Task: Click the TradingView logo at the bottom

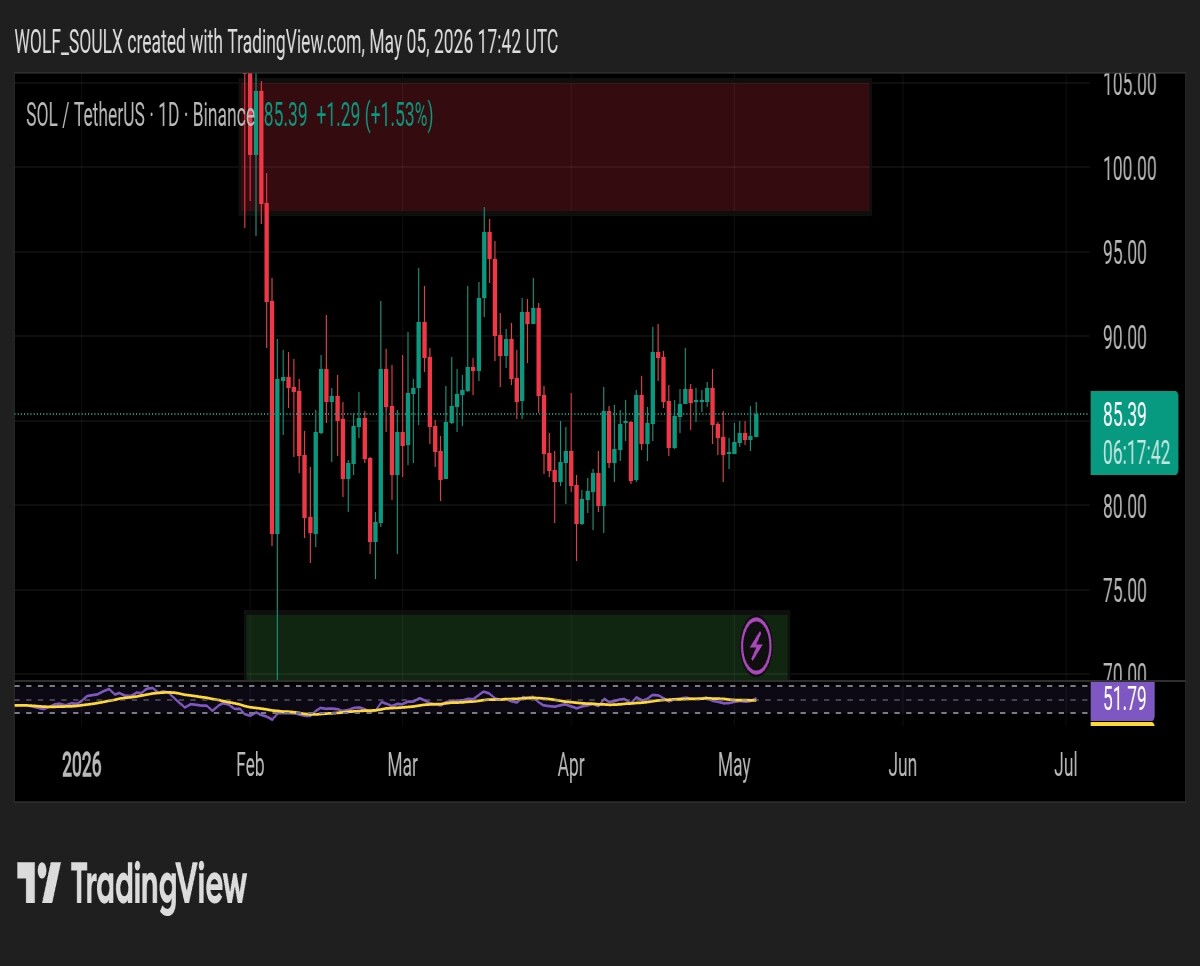Action: (x=132, y=884)
